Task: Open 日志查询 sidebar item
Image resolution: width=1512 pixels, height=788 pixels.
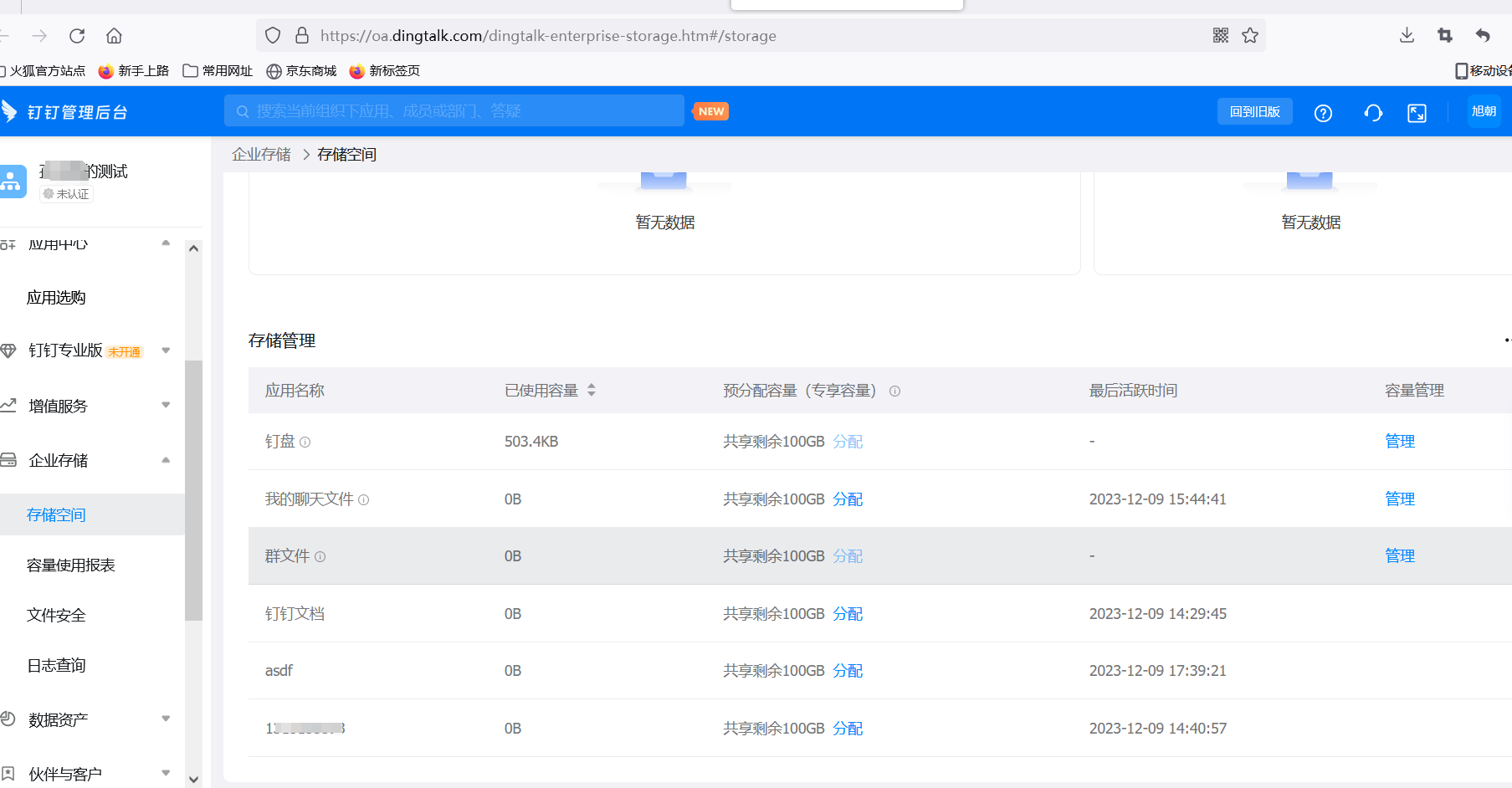Action: 56,666
